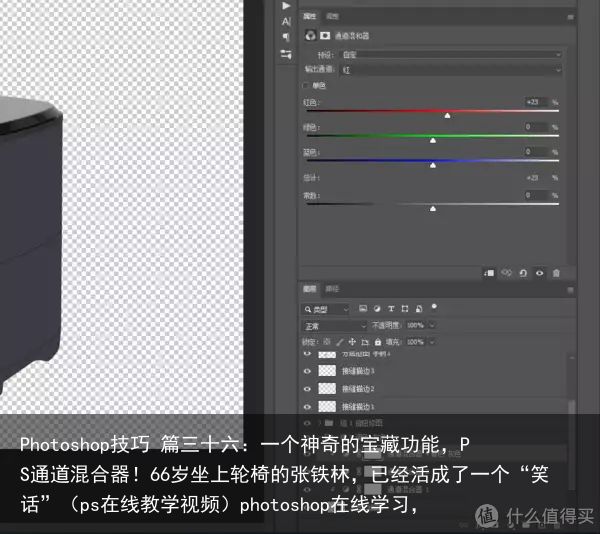The width and height of the screenshot is (600, 534).
Task: Open the 填充 Fill arrow dropdown
Action: [x=432, y=342]
